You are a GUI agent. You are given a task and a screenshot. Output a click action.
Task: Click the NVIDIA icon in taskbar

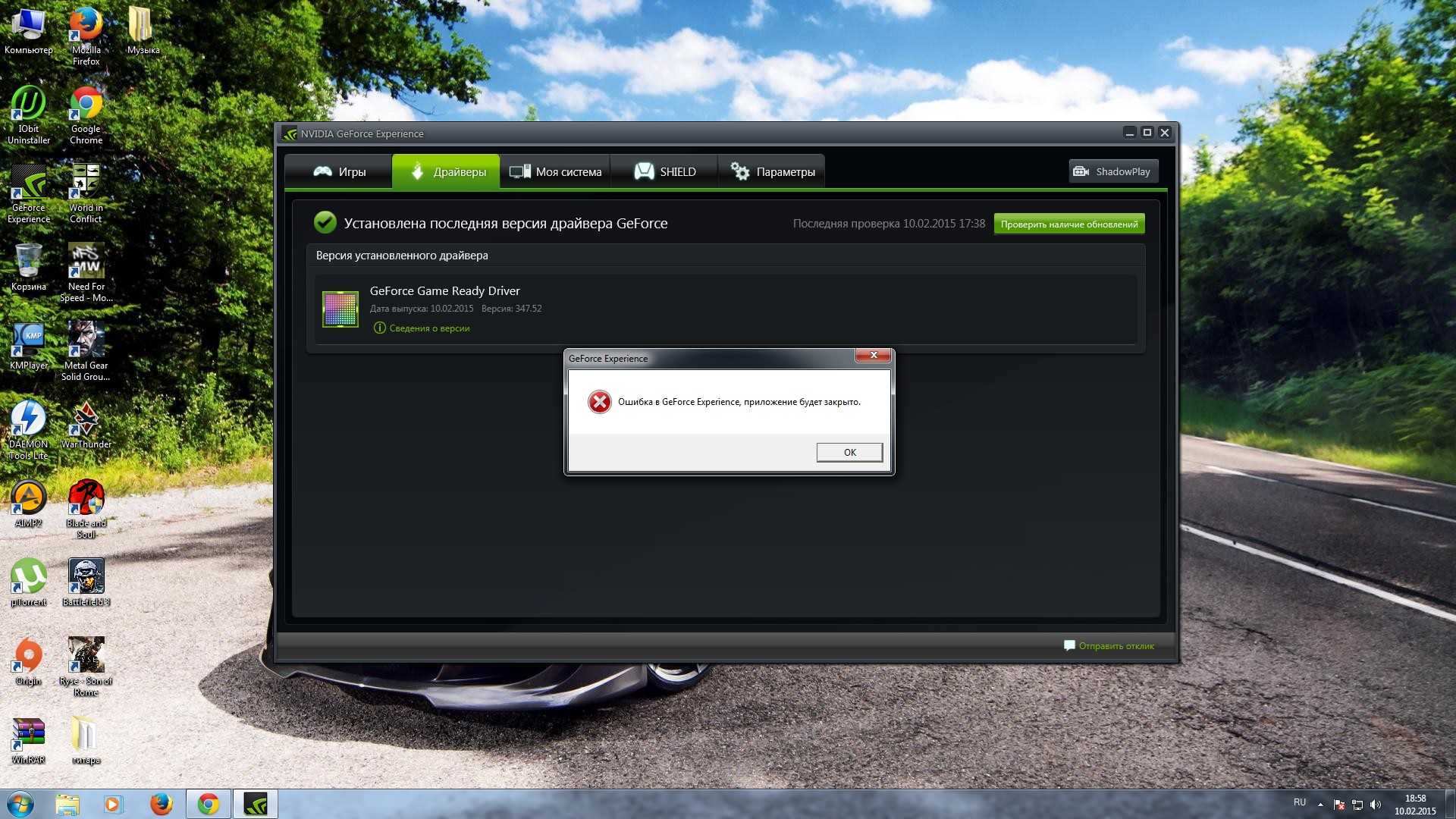[x=255, y=804]
